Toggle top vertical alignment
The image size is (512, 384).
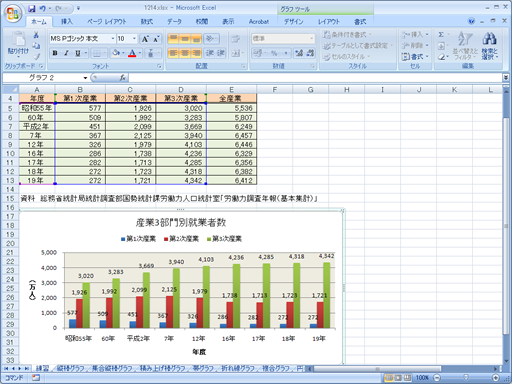click(x=173, y=39)
